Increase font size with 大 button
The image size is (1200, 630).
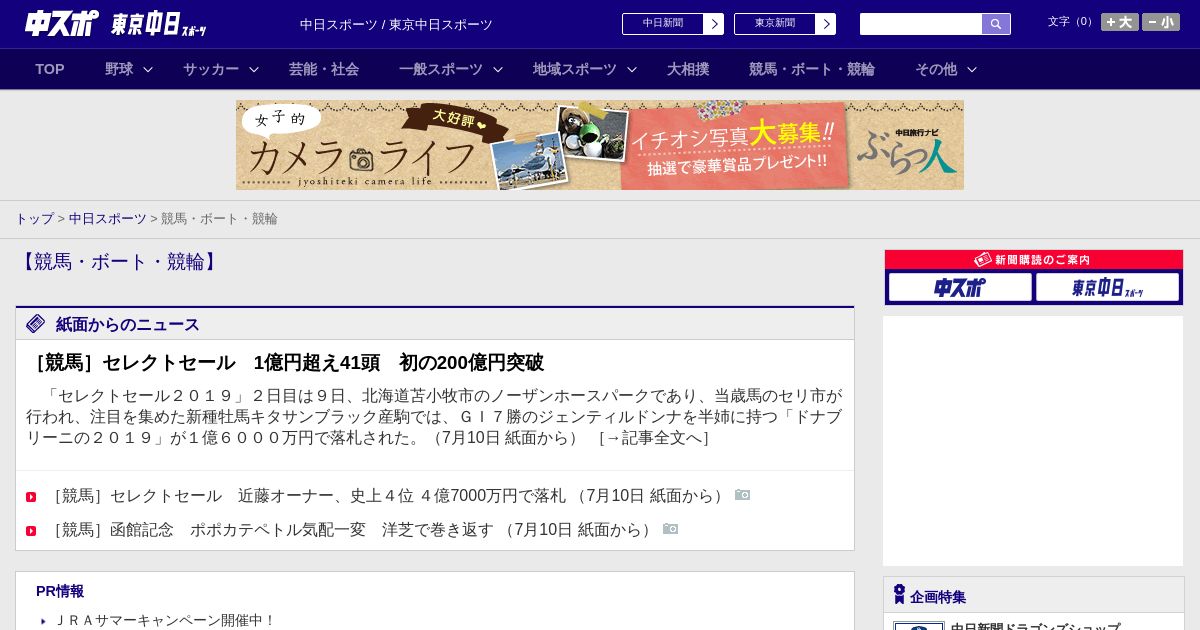click(x=1119, y=22)
